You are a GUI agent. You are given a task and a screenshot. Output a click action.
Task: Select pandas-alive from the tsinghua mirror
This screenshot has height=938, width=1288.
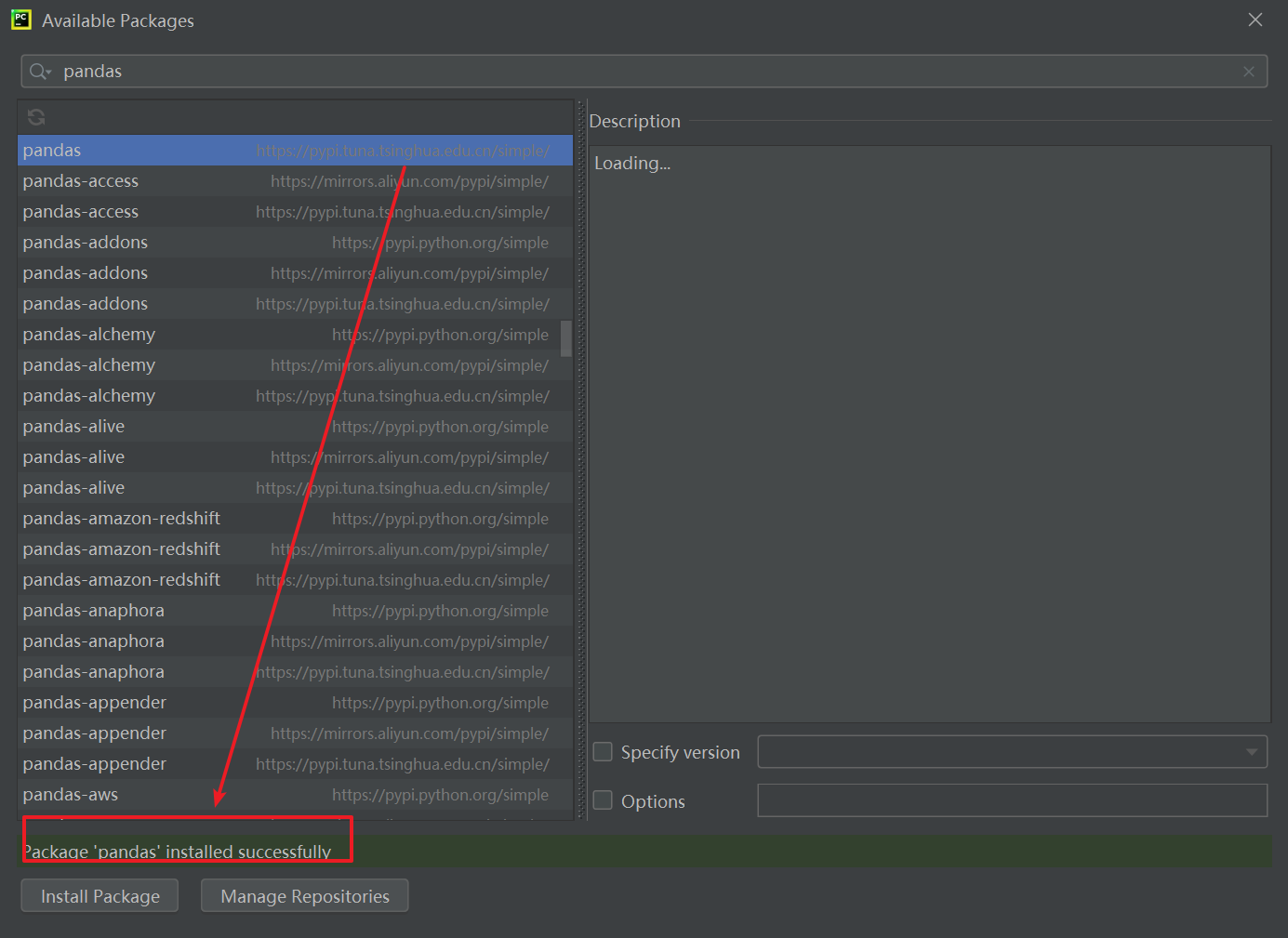(295, 488)
